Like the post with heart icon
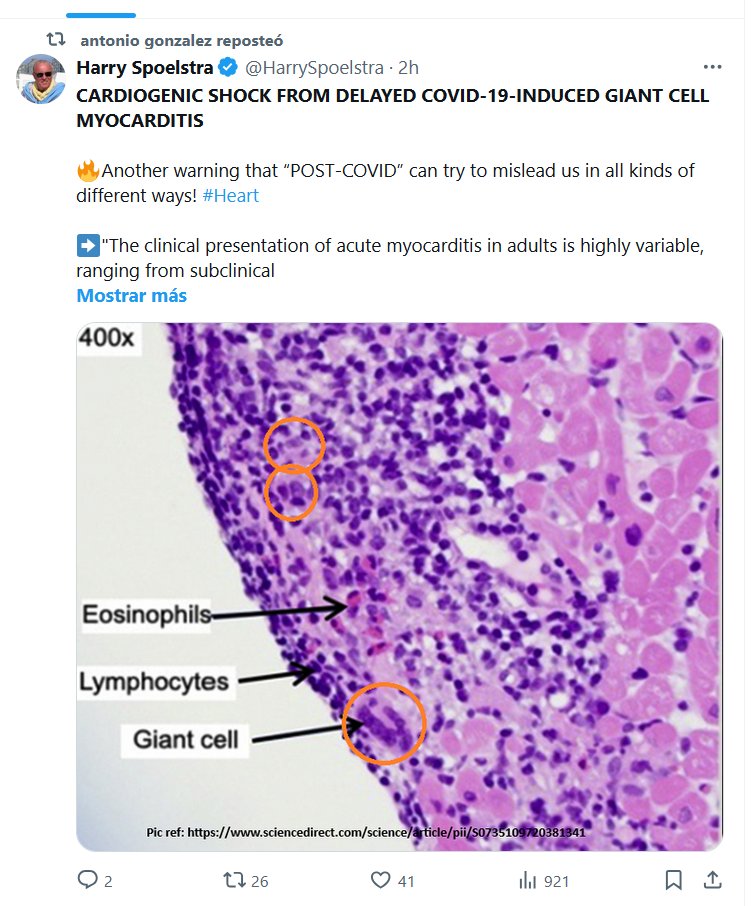The width and height of the screenshot is (754, 906). coord(380,880)
